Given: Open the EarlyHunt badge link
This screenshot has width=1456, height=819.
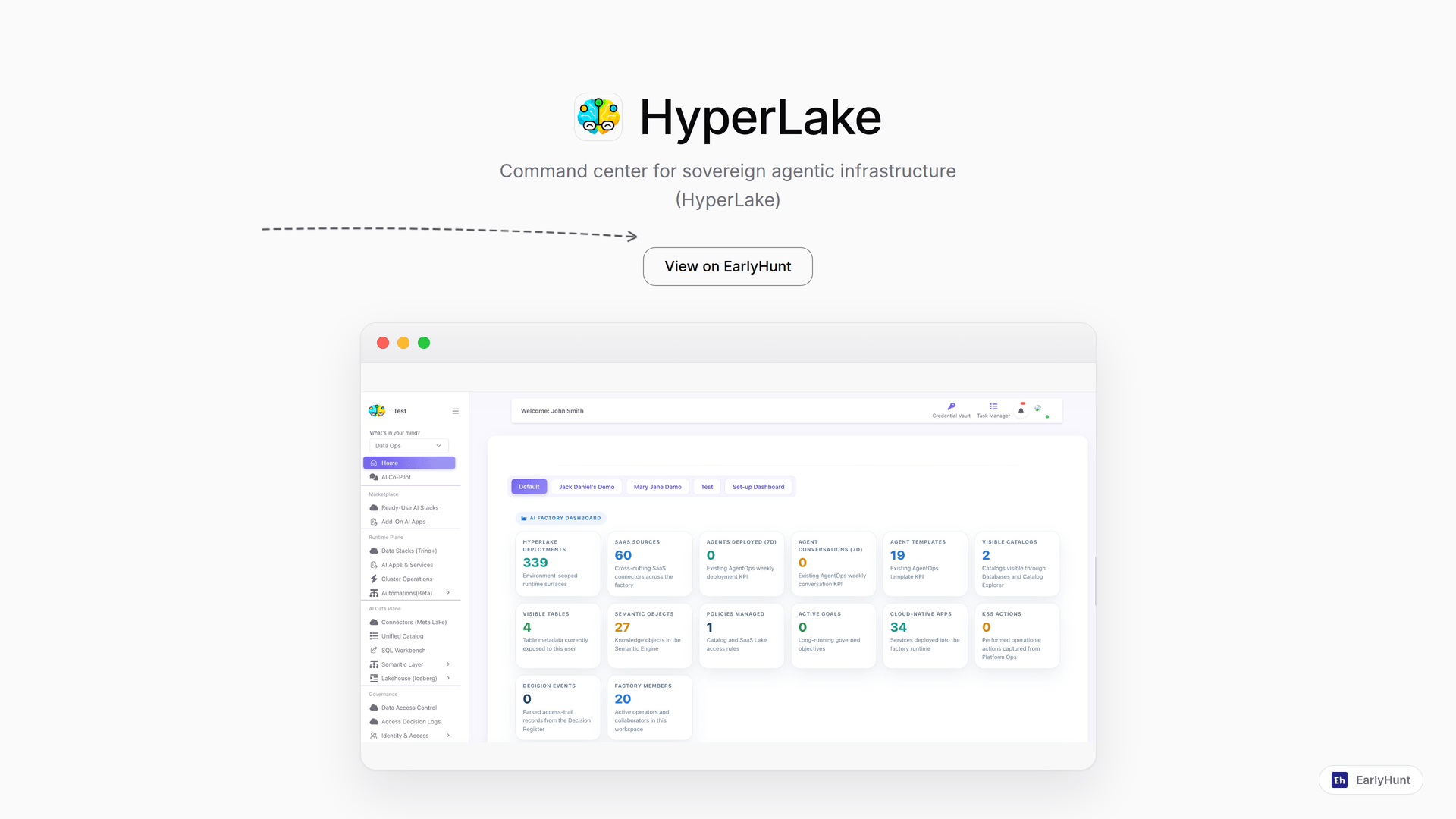Looking at the screenshot, I should [1371, 780].
